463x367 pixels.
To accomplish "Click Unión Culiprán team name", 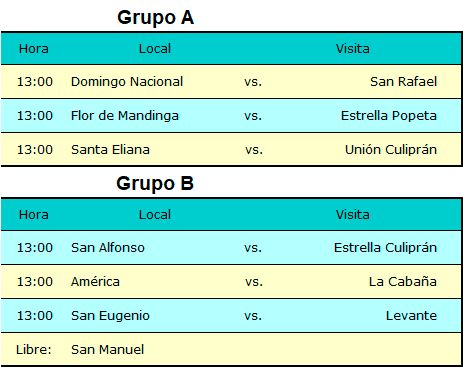I will (391, 150).
